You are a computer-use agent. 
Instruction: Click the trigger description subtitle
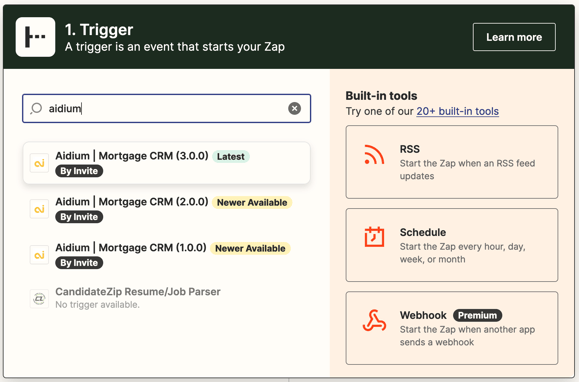click(x=175, y=47)
